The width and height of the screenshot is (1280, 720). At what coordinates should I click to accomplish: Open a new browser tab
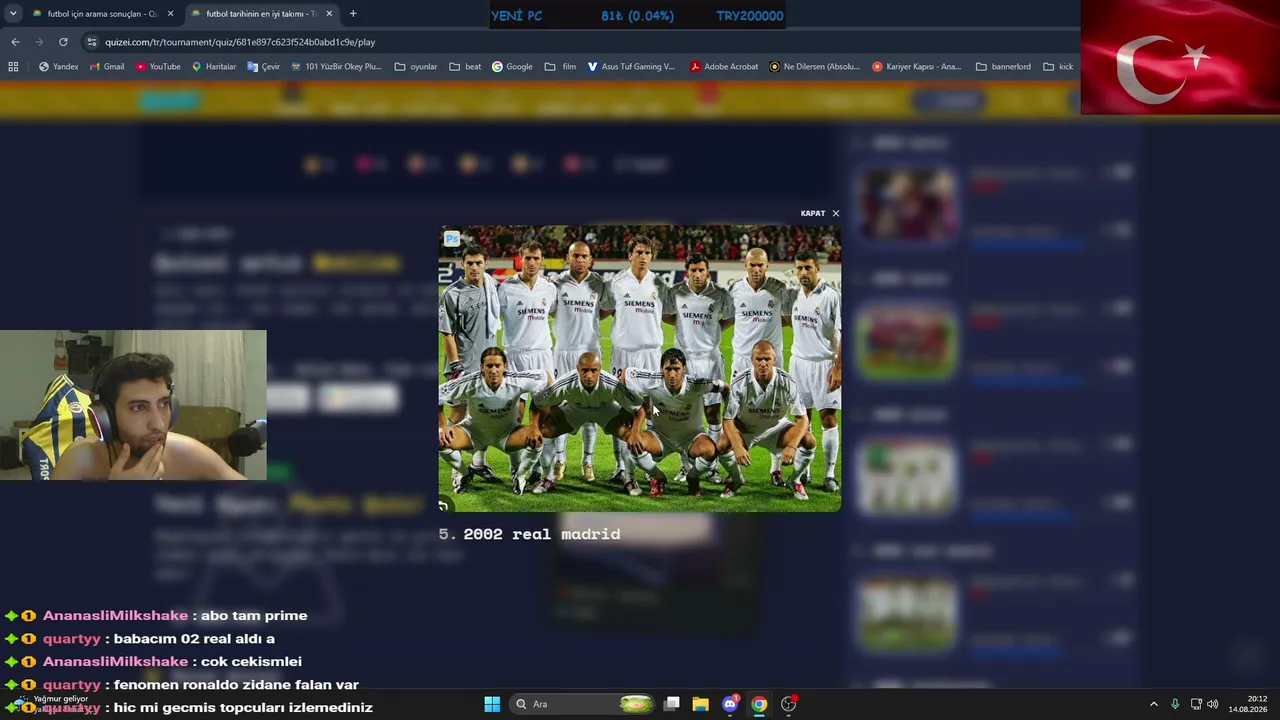tap(353, 14)
